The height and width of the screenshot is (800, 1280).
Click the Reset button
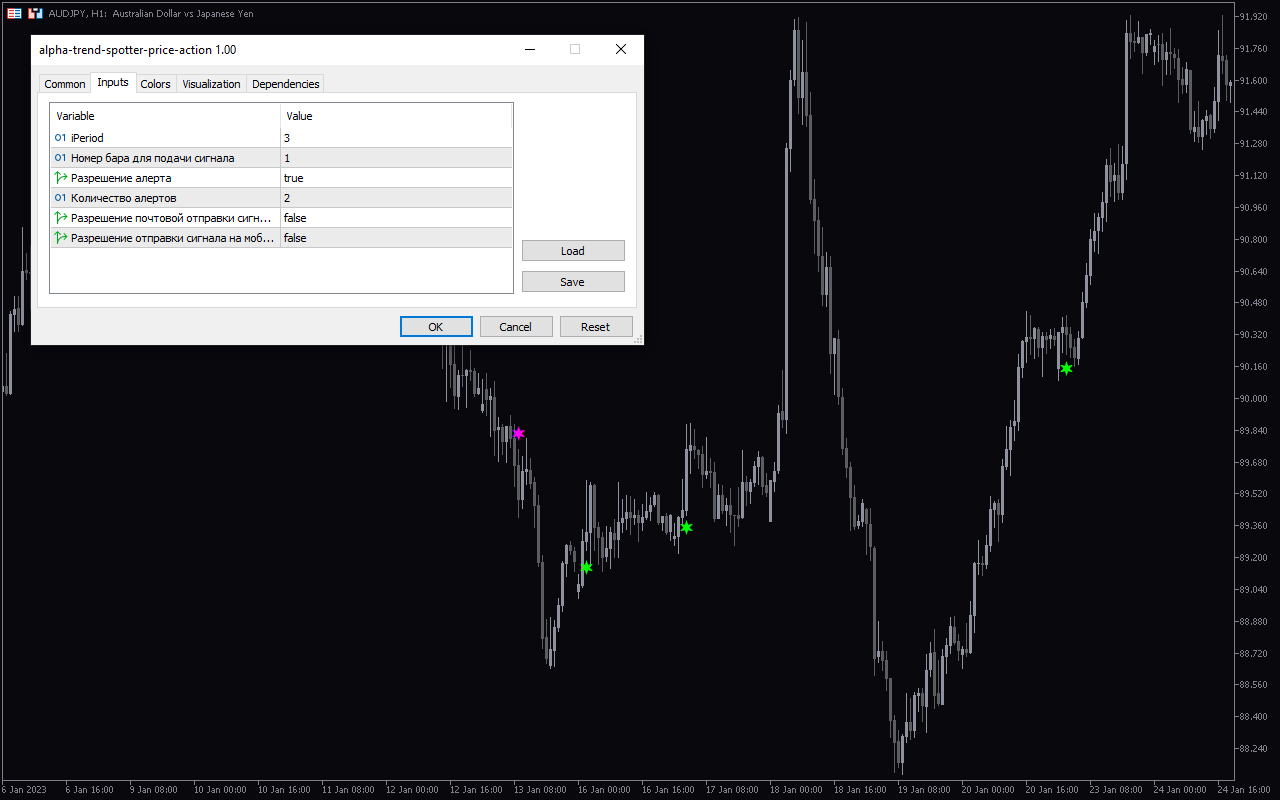[x=595, y=327]
